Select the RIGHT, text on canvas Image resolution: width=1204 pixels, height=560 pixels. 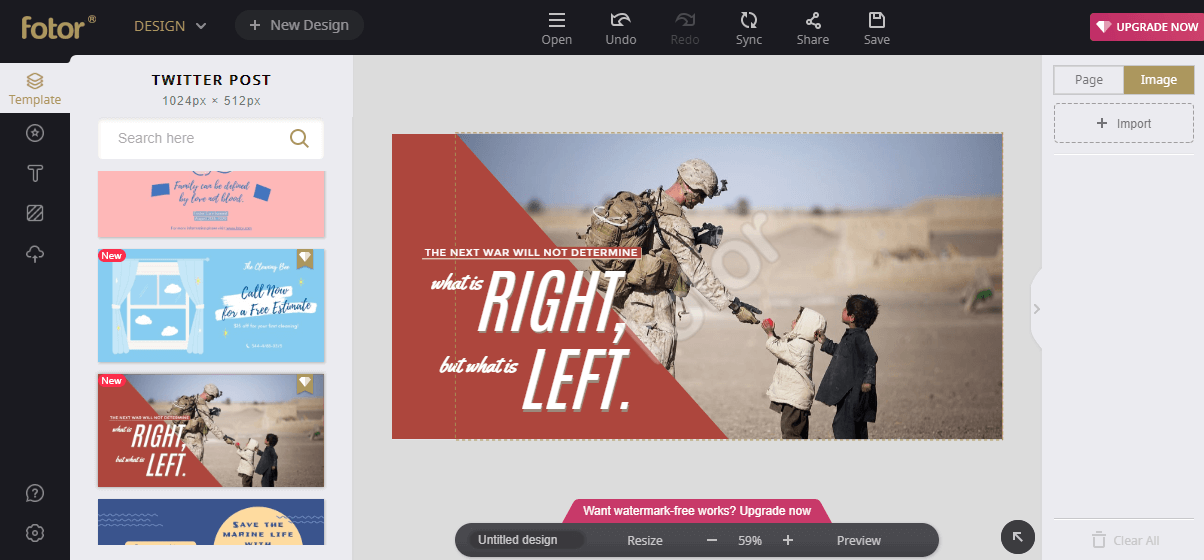point(552,304)
